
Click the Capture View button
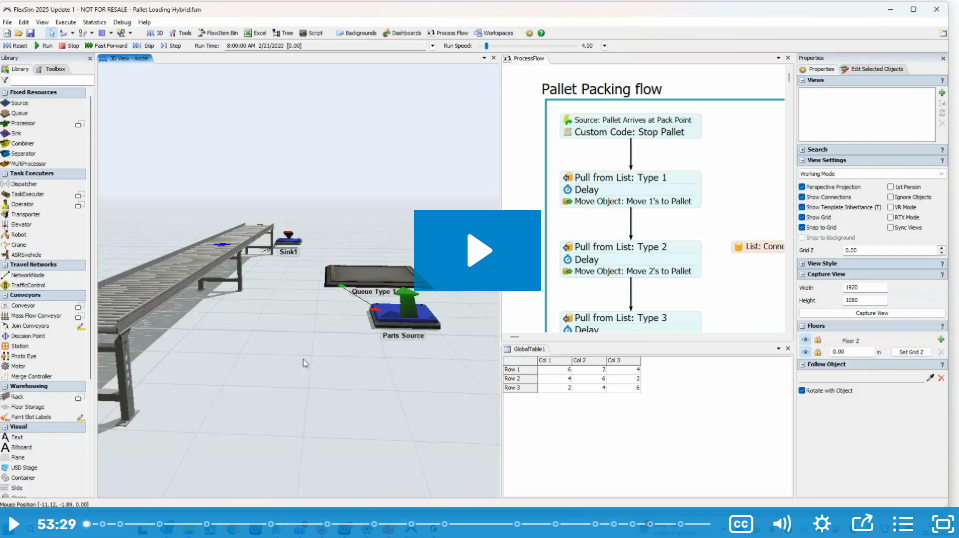[x=871, y=313]
